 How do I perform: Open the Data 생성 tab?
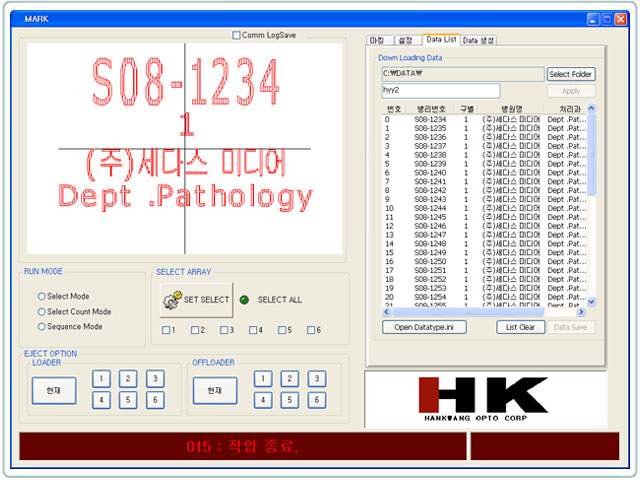click(478, 40)
